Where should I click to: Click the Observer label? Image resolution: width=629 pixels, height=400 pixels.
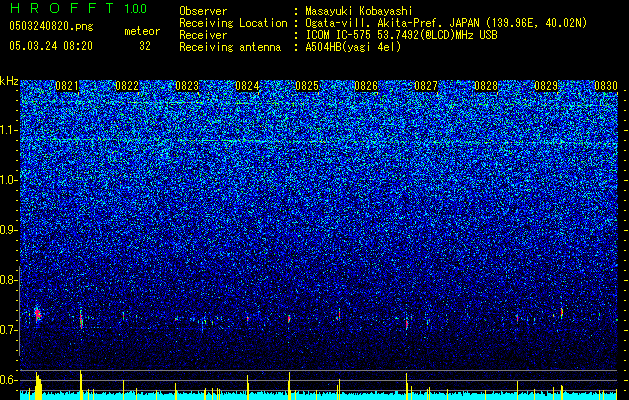(203, 11)
